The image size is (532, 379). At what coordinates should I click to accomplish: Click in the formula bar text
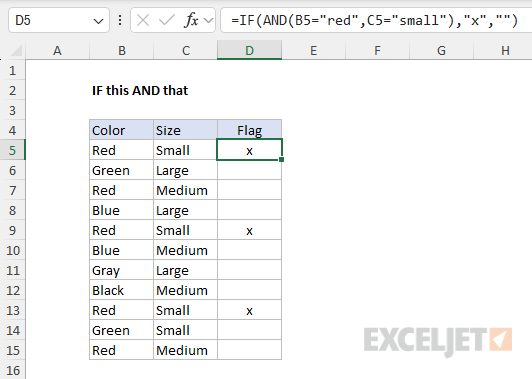tap(374, 21)
